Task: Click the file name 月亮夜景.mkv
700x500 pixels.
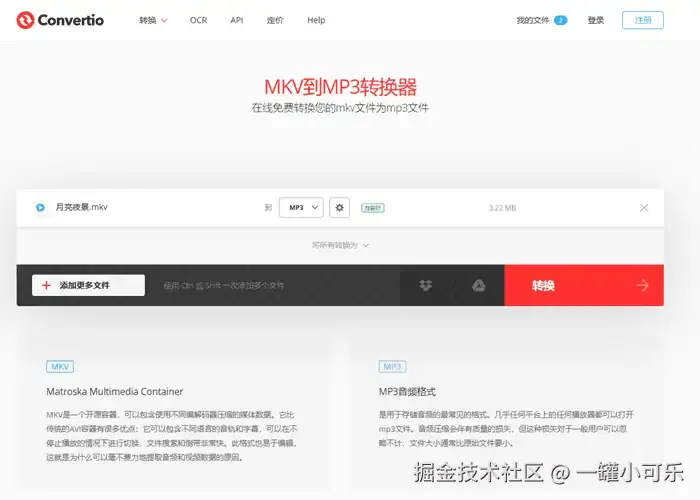Action: [81, 207]
